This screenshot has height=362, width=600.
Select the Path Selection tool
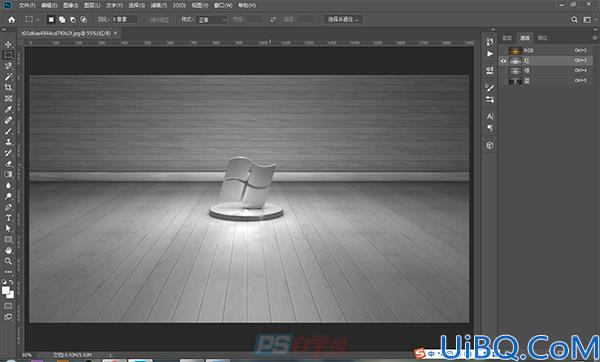pyautogui.click(x=8, y=228)
